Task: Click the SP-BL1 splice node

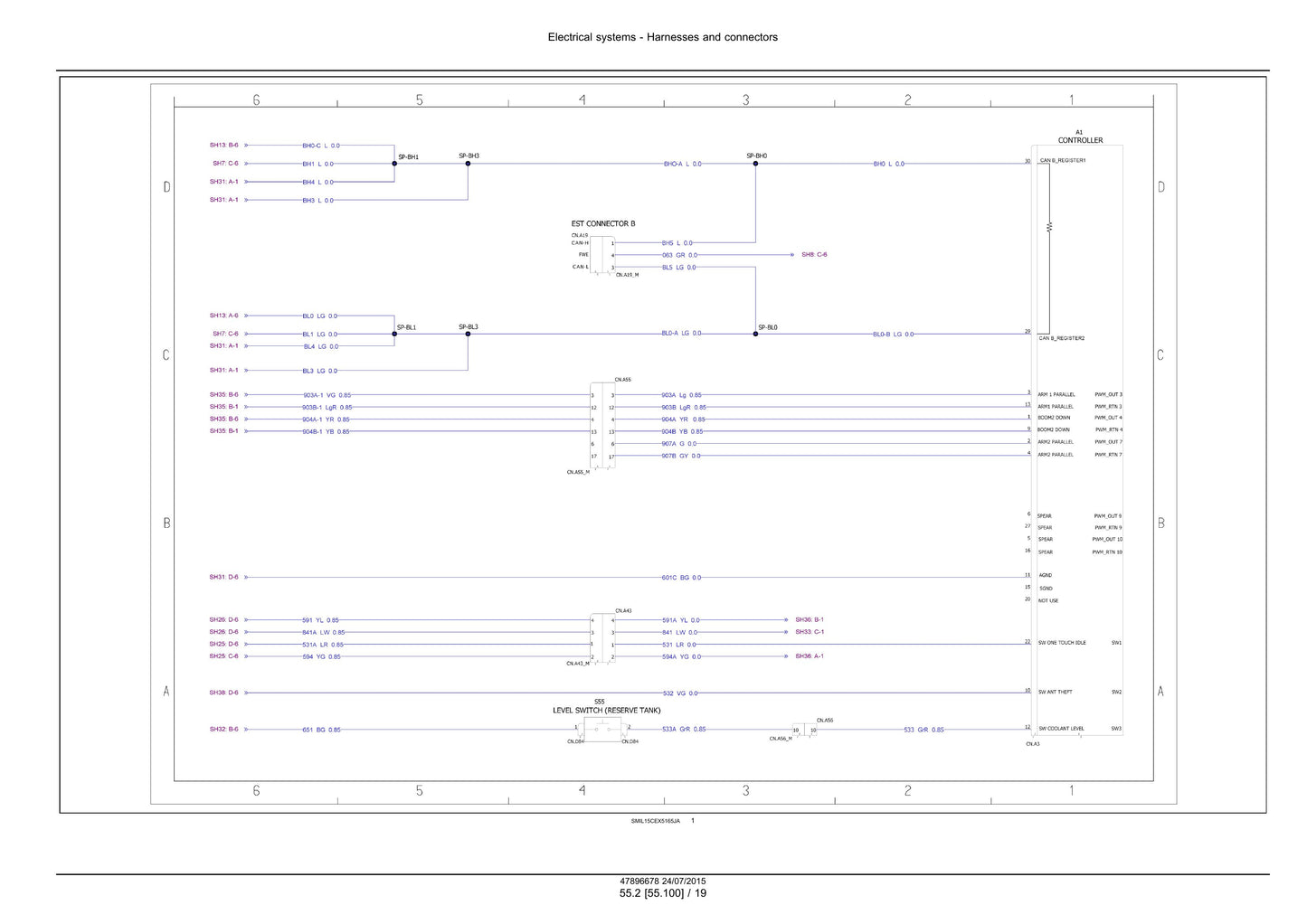Action: pyautogui.click(x=394, y=334)
